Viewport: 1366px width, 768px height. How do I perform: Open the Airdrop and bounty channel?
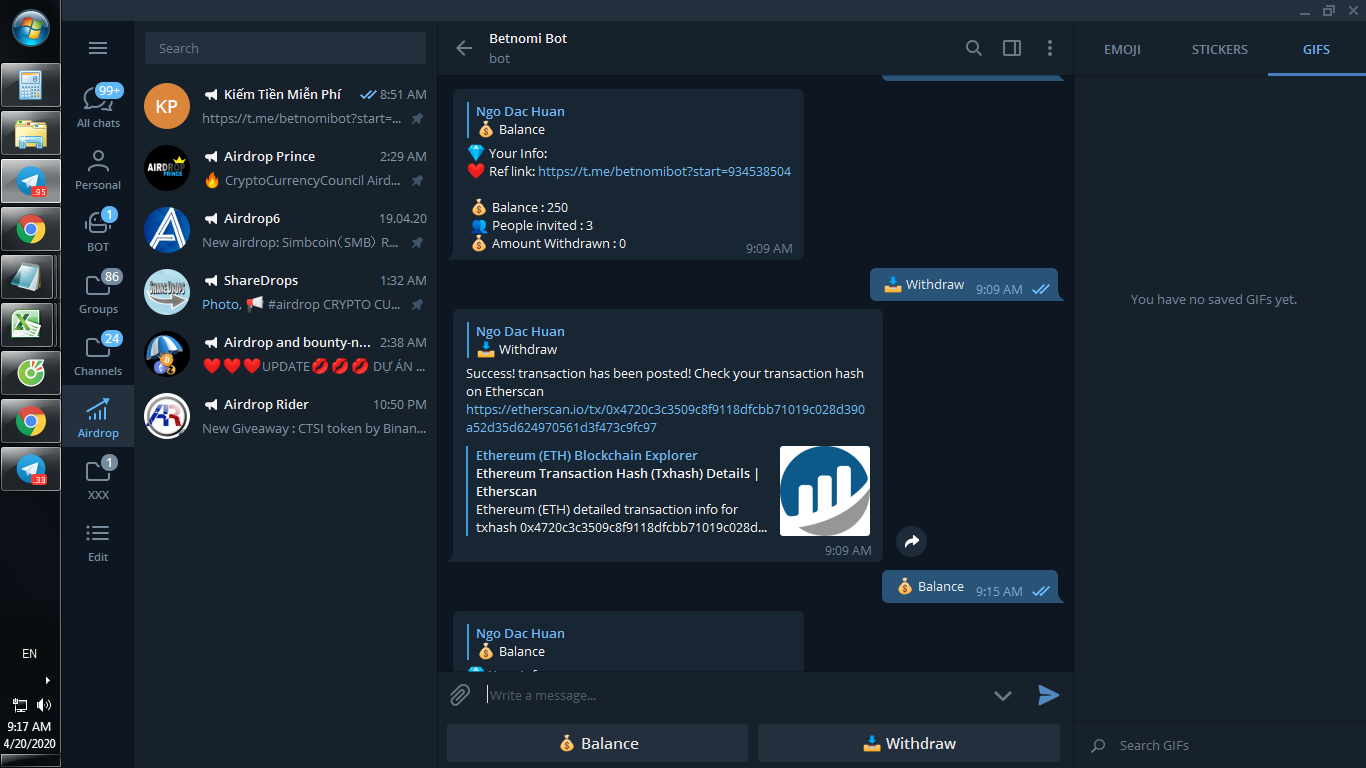click(x=285, y=355)
